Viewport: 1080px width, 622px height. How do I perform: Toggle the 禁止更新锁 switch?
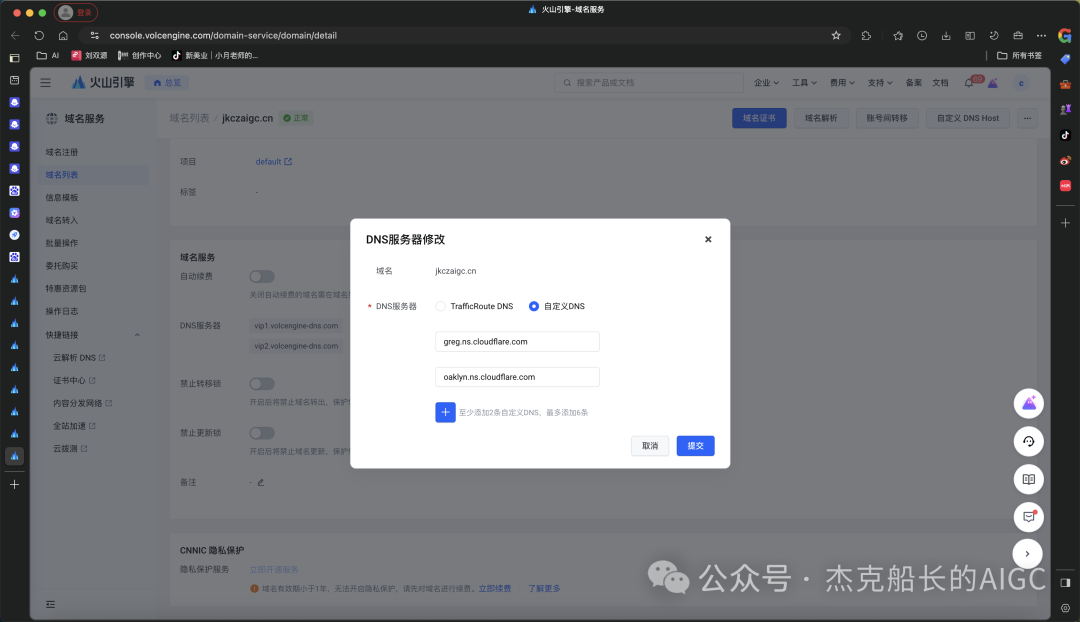262,433
